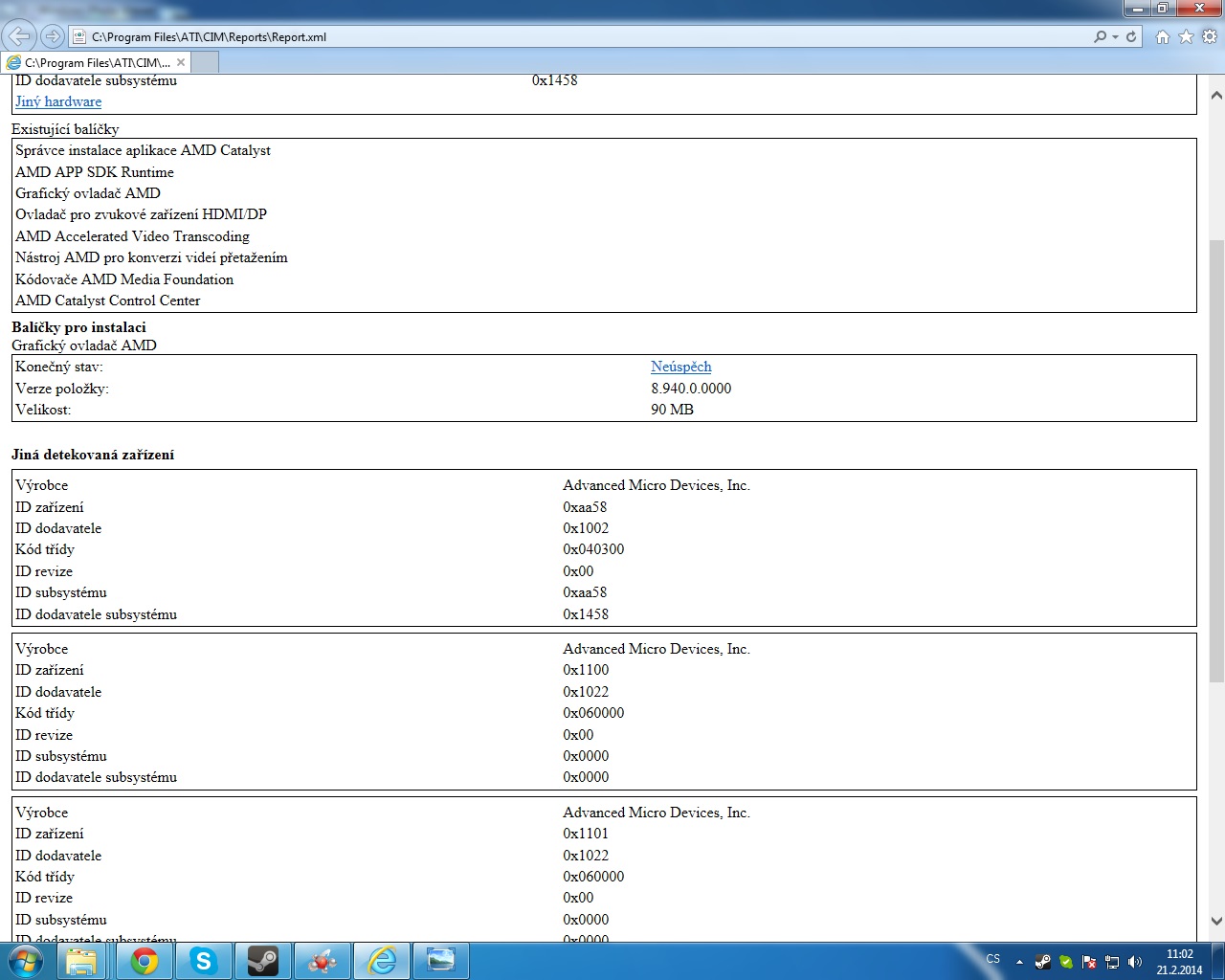Click the CS language indicator
The image size is (1225, 980).
coord(993,959)
